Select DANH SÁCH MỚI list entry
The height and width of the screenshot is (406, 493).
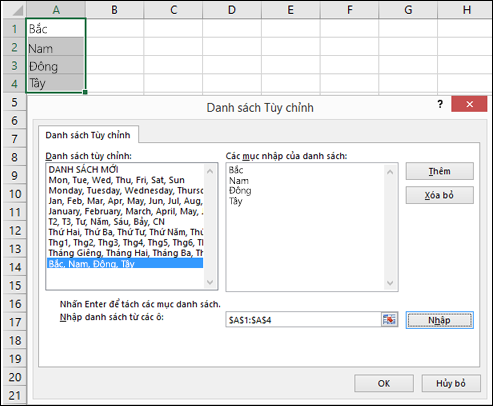point(125,169)
